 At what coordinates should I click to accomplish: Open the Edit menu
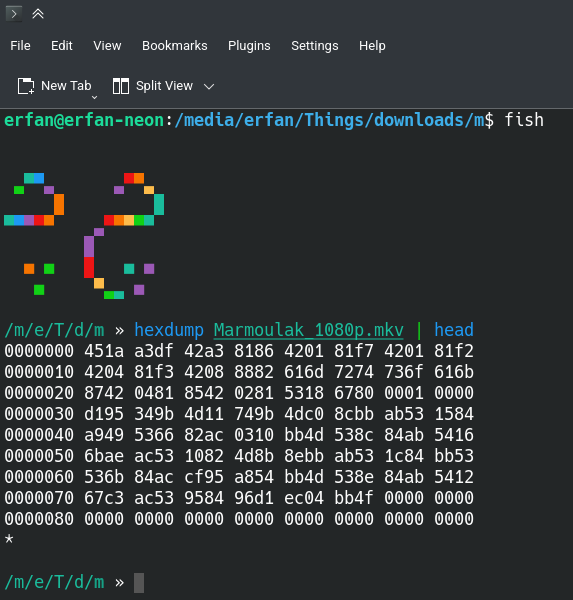[62, 46]
